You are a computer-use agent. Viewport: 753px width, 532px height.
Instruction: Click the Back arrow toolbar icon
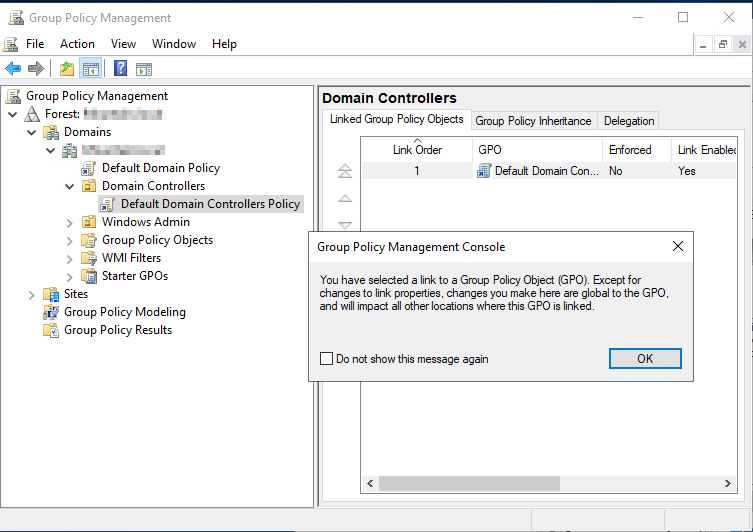pyautogui.click(x=13, y=69)
